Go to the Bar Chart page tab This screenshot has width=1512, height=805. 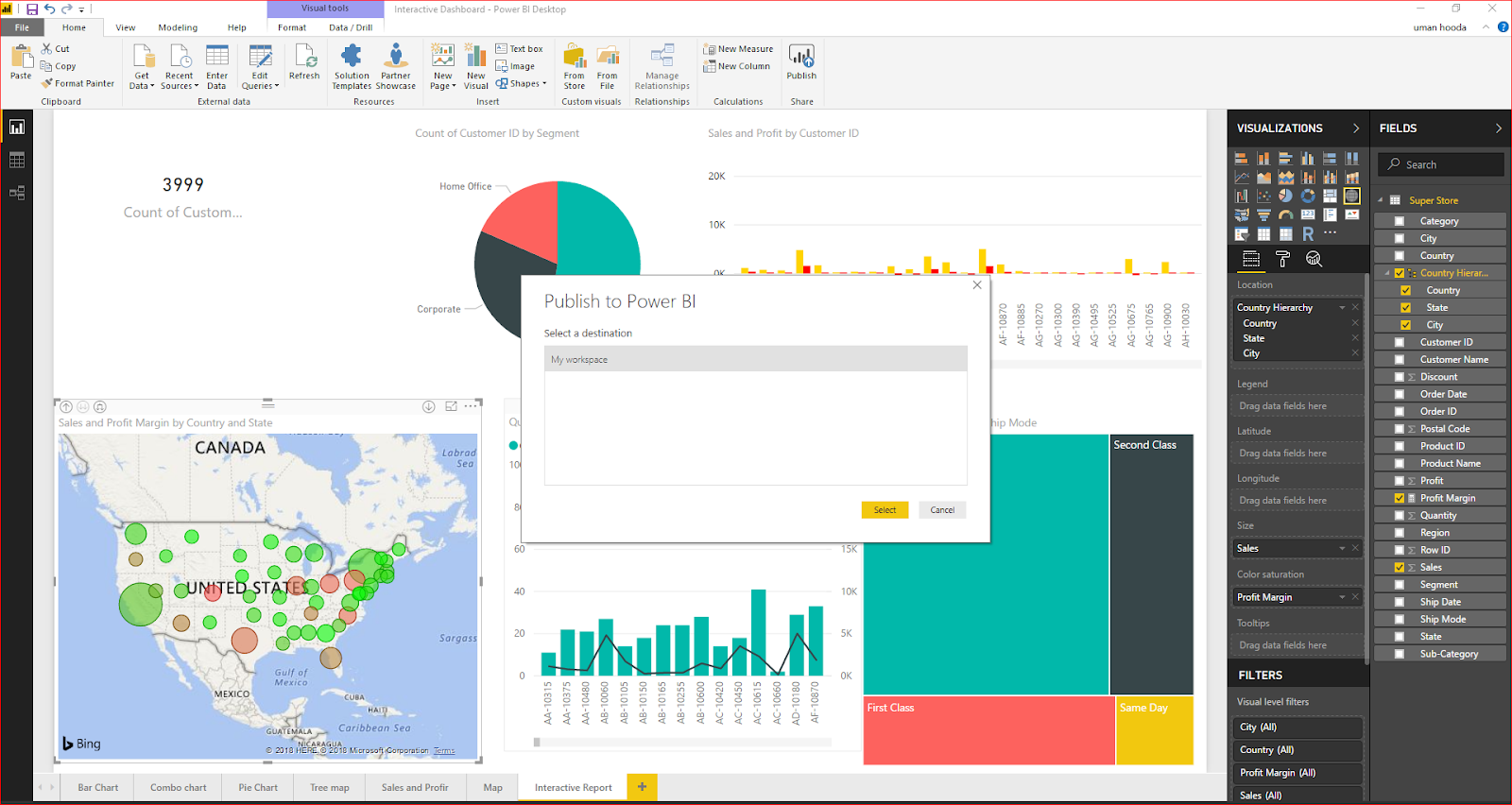tap(98, 787)
